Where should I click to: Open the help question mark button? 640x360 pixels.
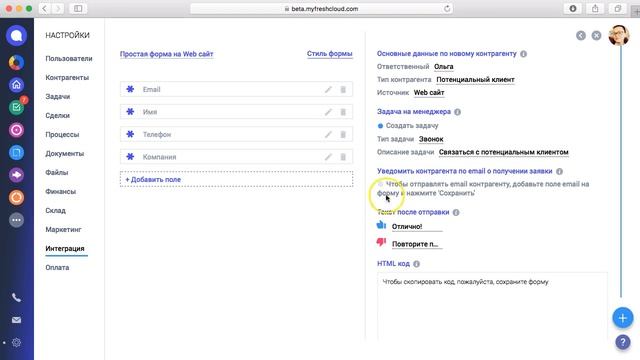(623, 342)
